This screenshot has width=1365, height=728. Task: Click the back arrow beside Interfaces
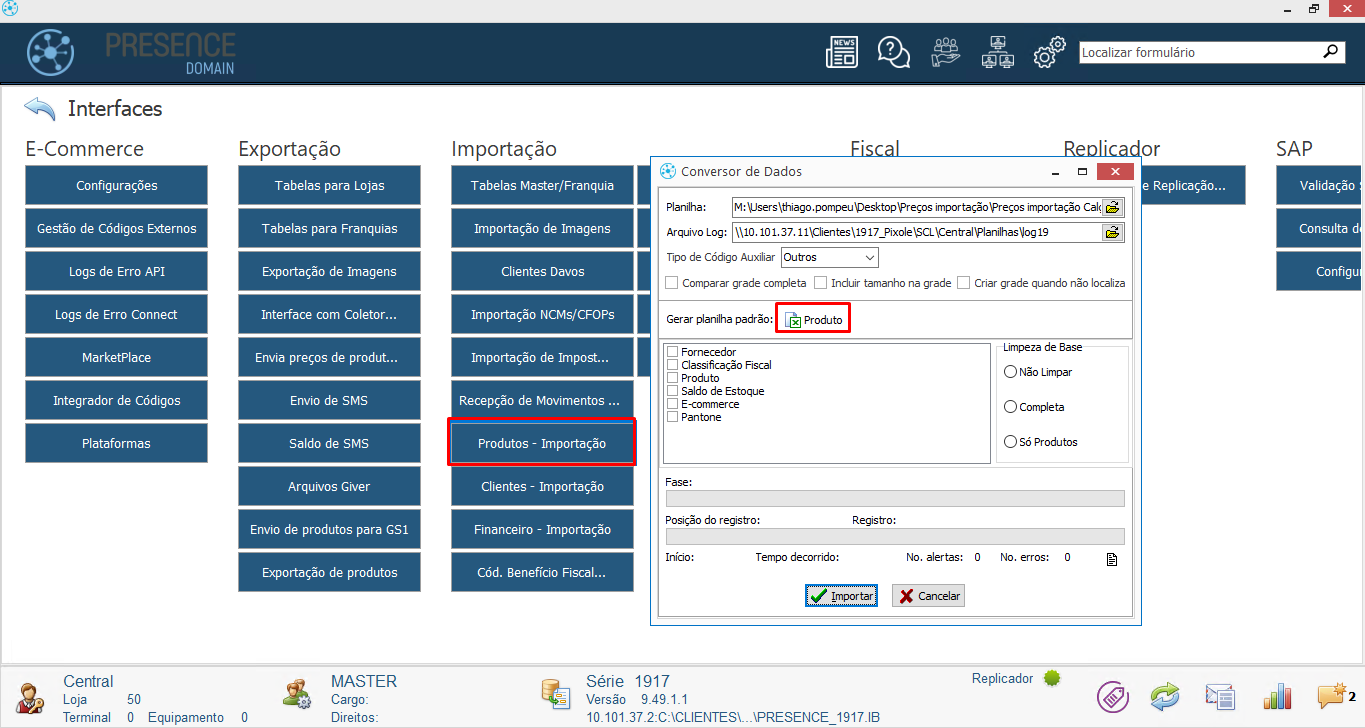(40, 108)
